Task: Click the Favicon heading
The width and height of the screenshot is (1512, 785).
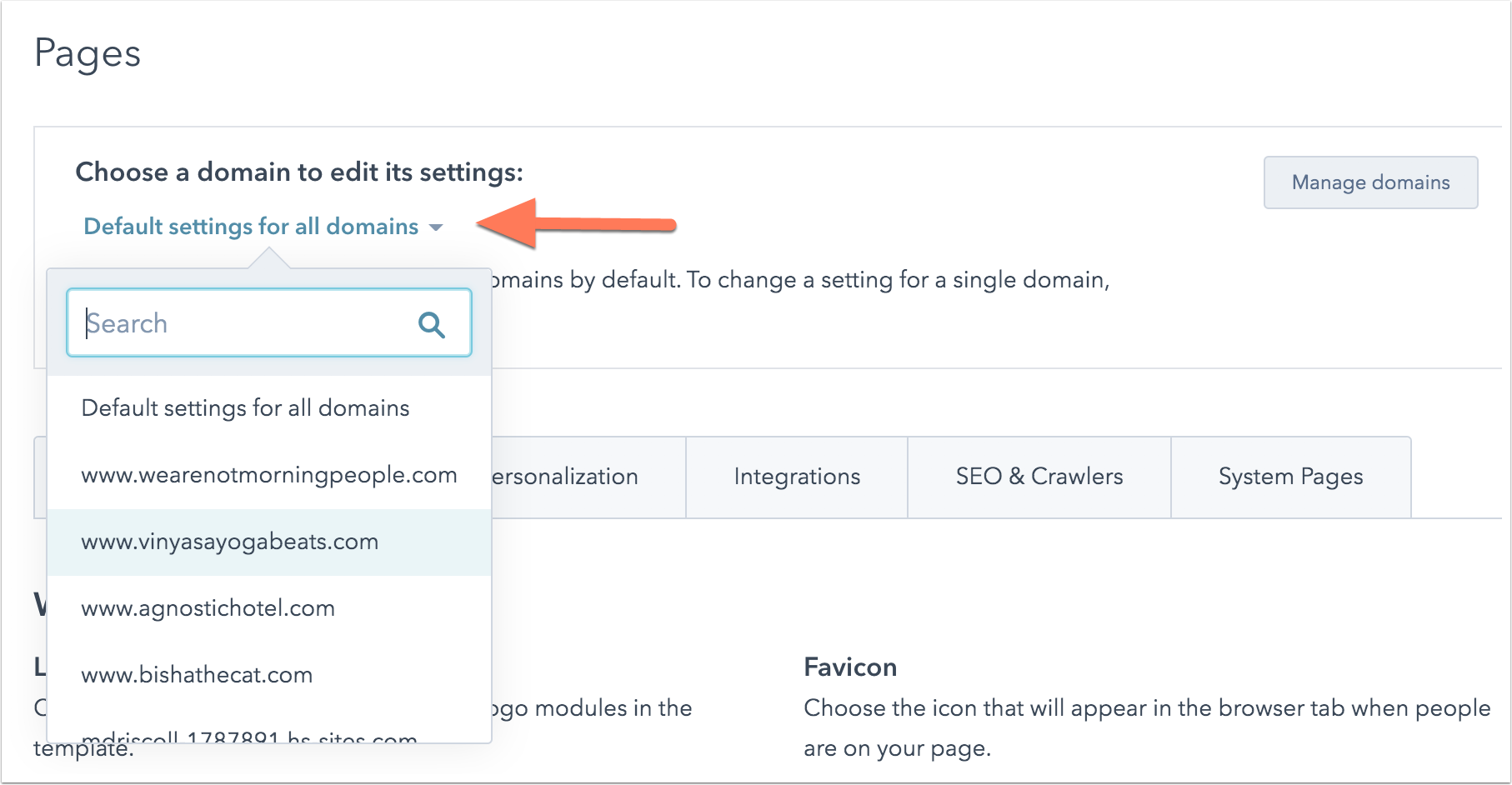Action: pos(850,667)
